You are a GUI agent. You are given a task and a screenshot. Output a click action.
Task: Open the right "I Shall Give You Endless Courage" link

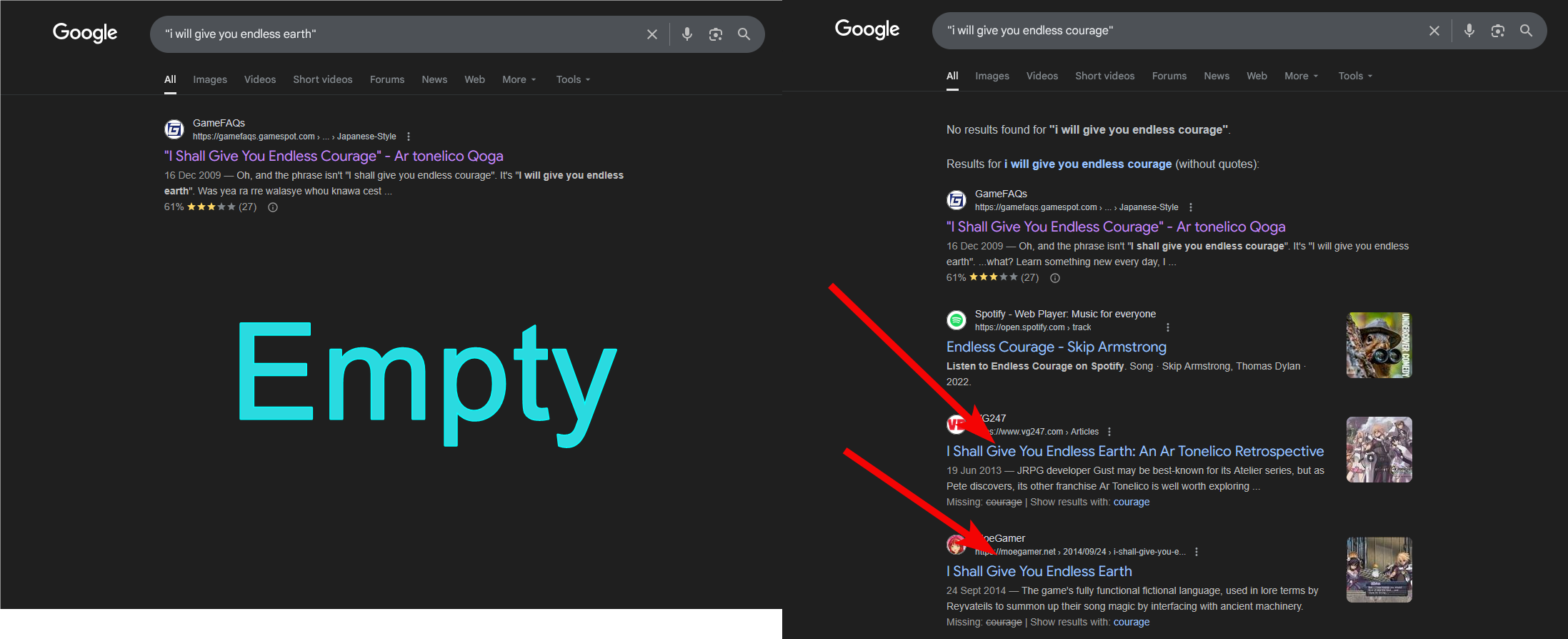point(1116,227)
